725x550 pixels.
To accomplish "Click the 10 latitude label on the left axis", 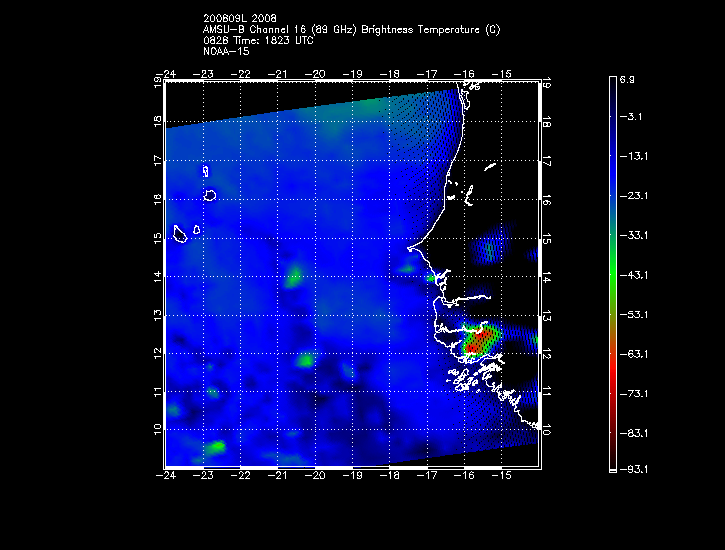I will (x=158, y=429).
